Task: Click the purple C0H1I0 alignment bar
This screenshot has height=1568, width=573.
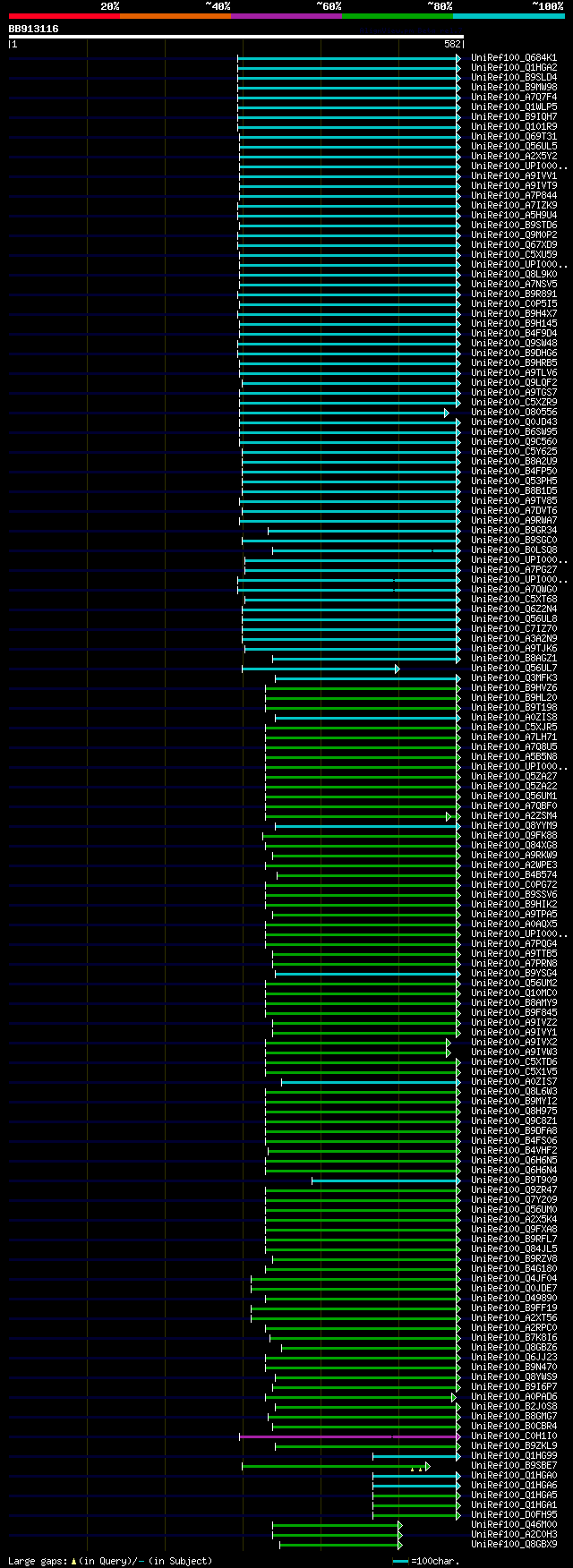Action: 350,1436
